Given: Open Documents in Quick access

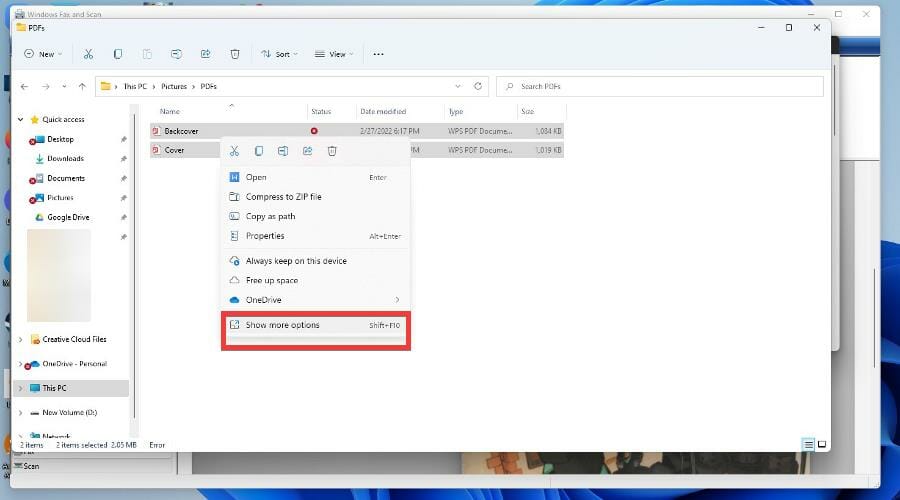Looking at the screenshot, I should pos(66,179).
